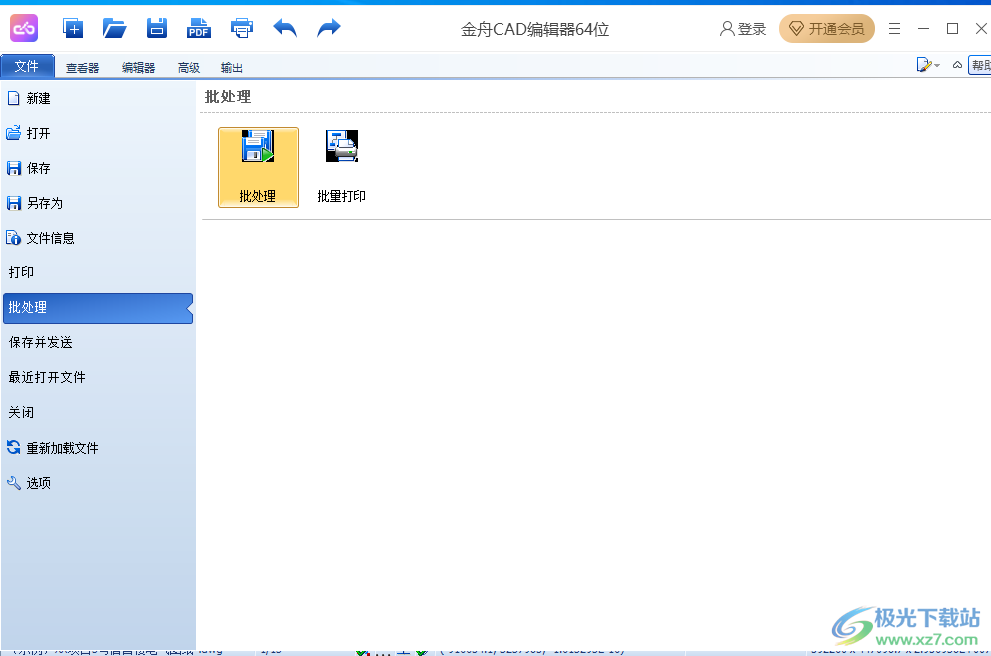Open the folder icon in the top toolbar
Image resolution: width=991 pixels, height=656 pixels.
click(x=114, y=28)
